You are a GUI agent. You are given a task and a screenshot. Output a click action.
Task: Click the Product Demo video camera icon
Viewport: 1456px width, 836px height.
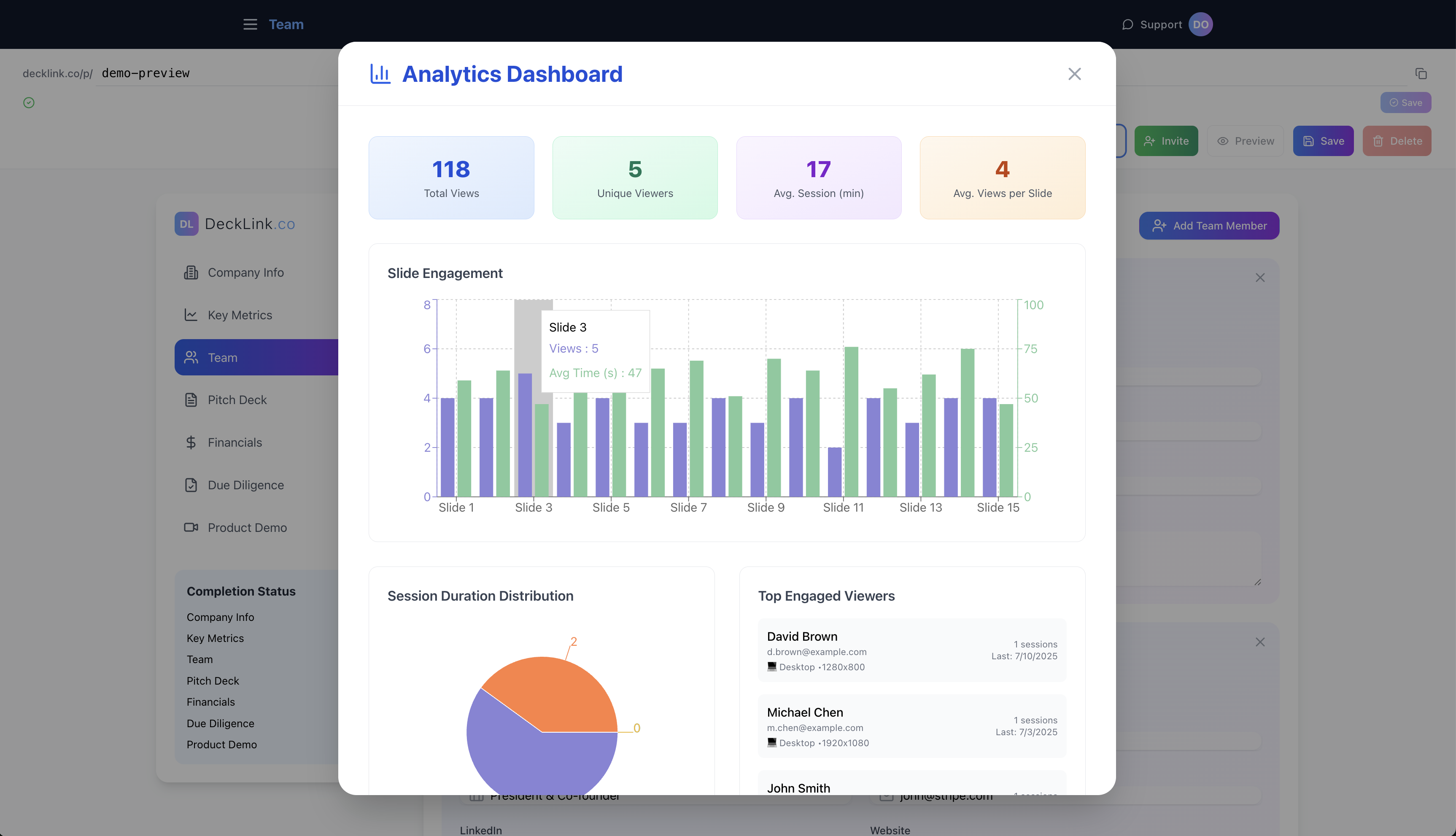(191, 528)
